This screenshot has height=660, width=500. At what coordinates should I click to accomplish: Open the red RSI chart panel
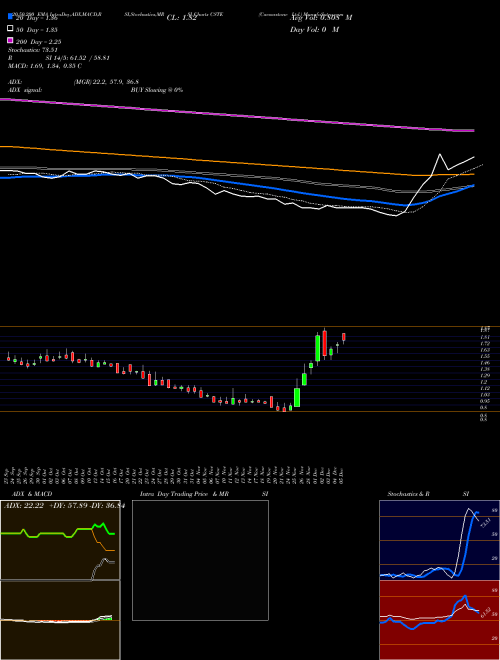[439, 620]
